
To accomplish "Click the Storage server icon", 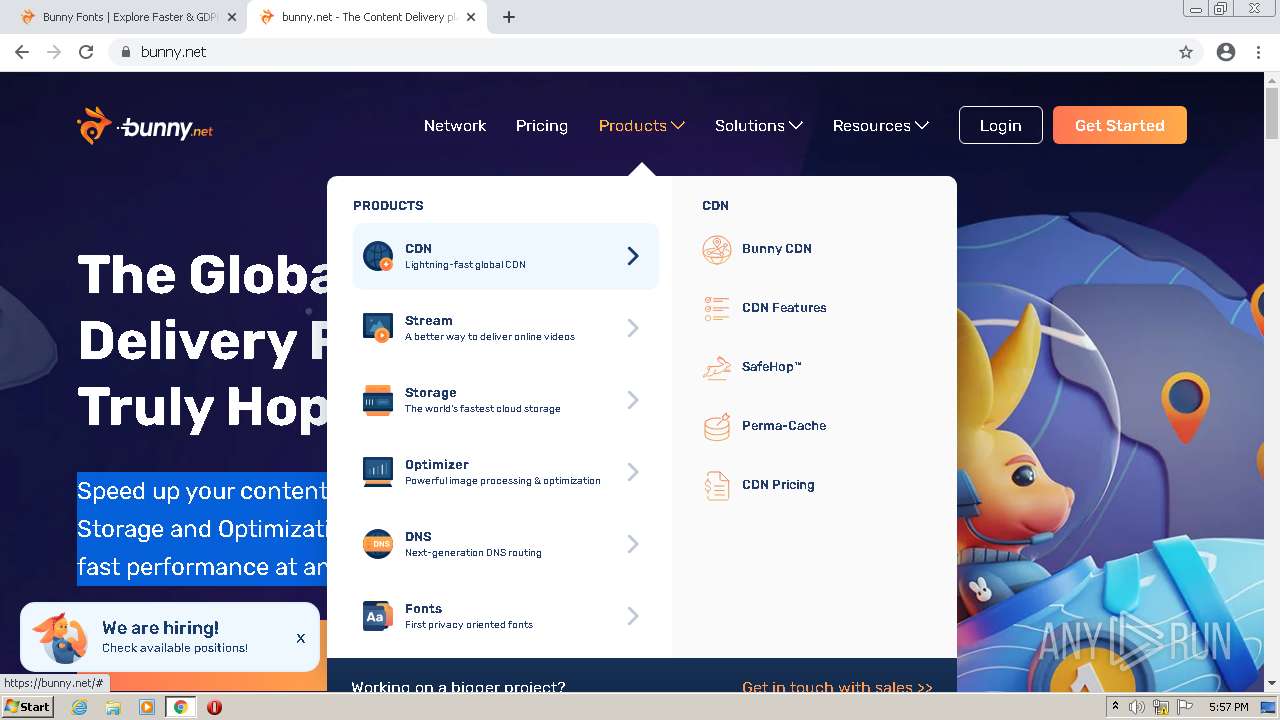I will point(378,400).
